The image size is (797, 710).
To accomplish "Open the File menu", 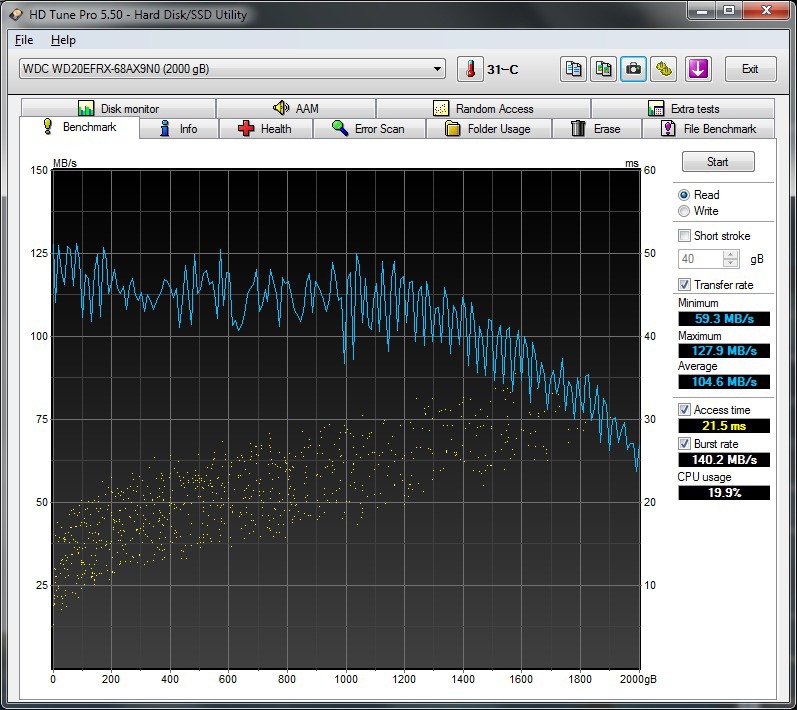I will click(x=24, y=40).
